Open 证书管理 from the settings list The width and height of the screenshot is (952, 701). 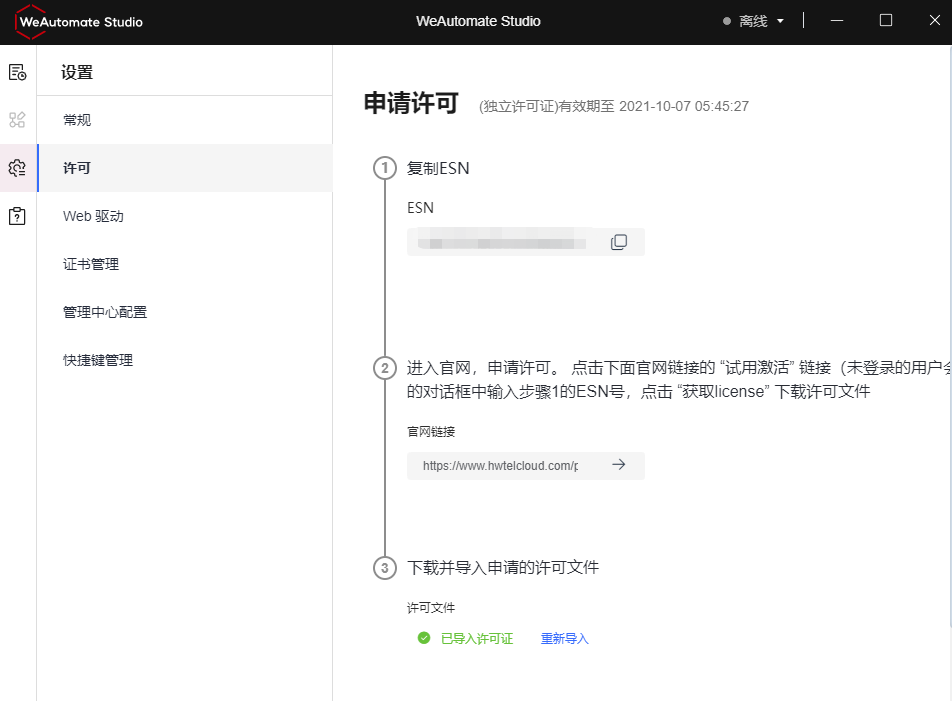[x=90, y=264]
